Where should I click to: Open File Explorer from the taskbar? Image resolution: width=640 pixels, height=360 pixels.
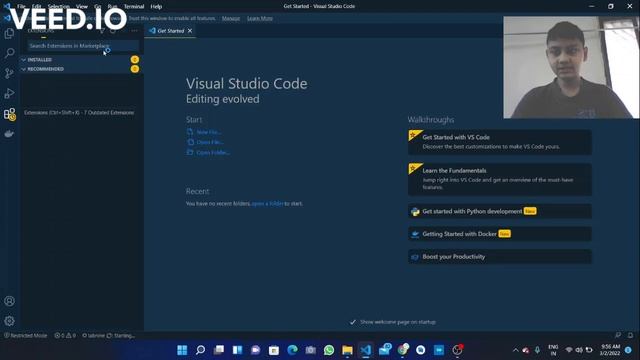(x=347, y=350)
